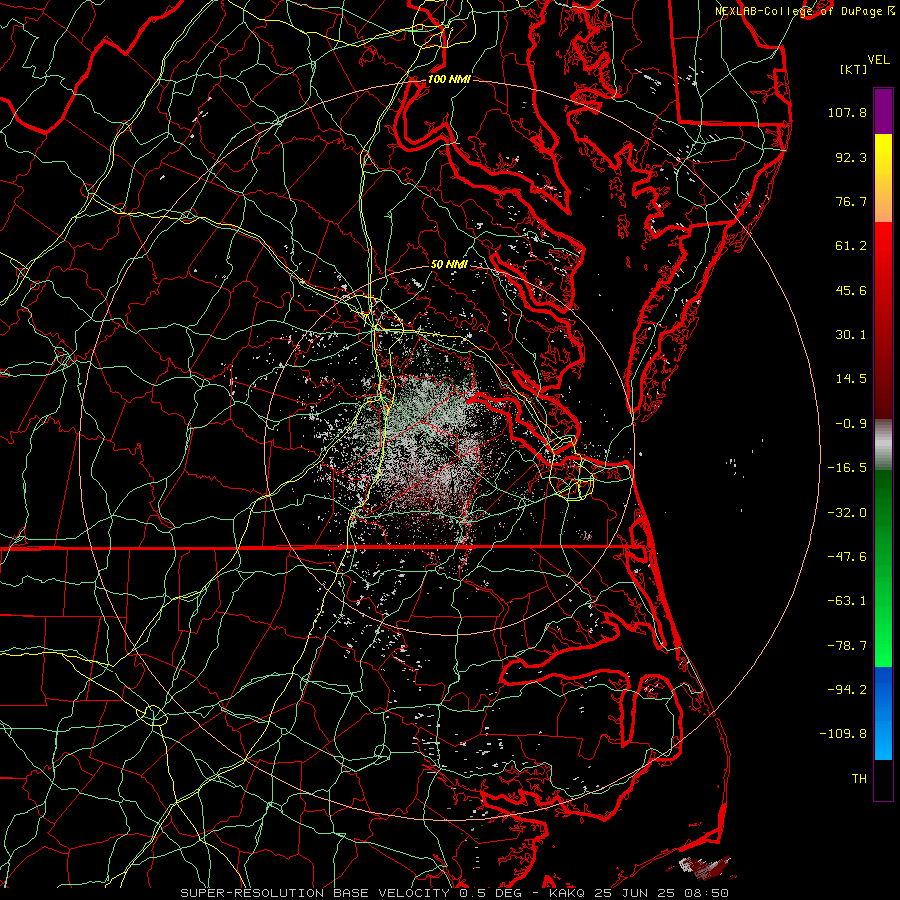Click the 45.6 velocity legend value
This screenshot has height=900, width=900.
pyautogui.click(x=851, y=290)
